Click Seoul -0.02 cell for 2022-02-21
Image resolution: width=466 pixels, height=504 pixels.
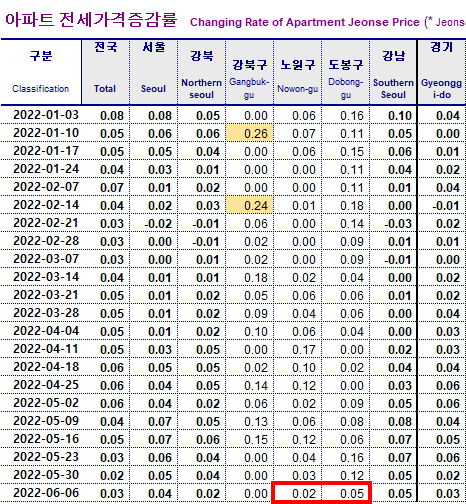(x=154, y=223)
